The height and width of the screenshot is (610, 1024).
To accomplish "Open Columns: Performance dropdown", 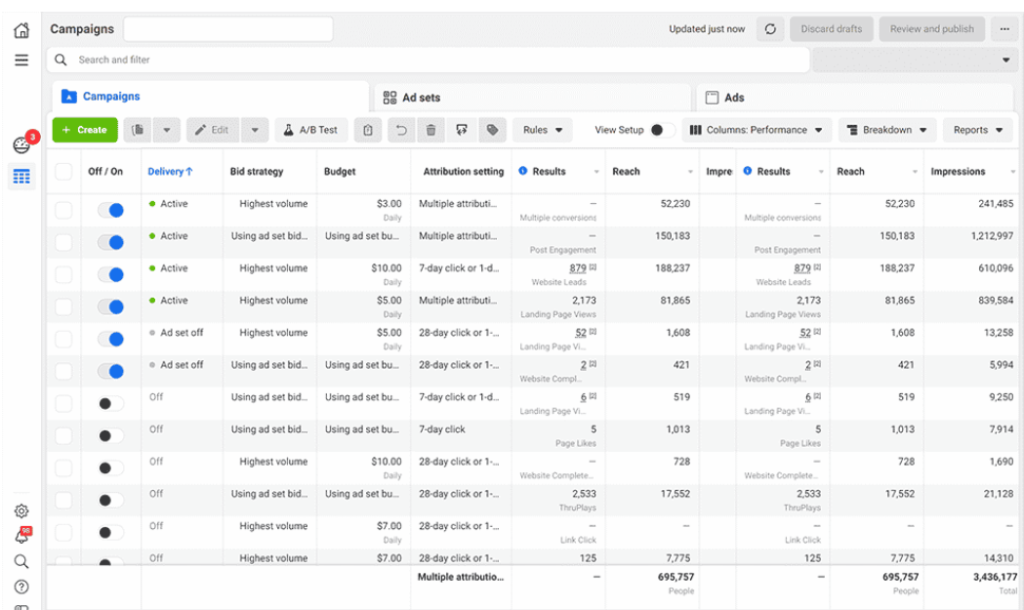I will tap(756, 130).
